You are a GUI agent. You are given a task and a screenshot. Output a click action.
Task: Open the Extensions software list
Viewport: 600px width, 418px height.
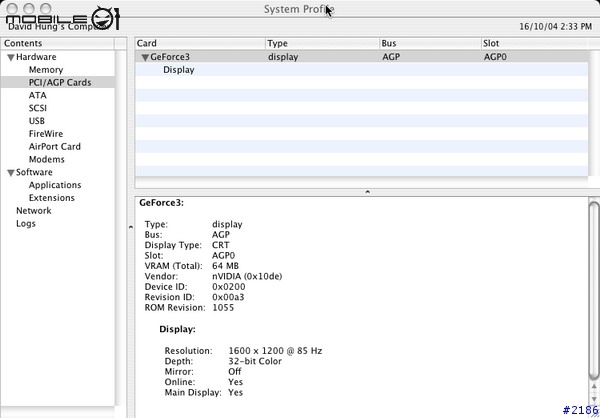tap(51, 198)
